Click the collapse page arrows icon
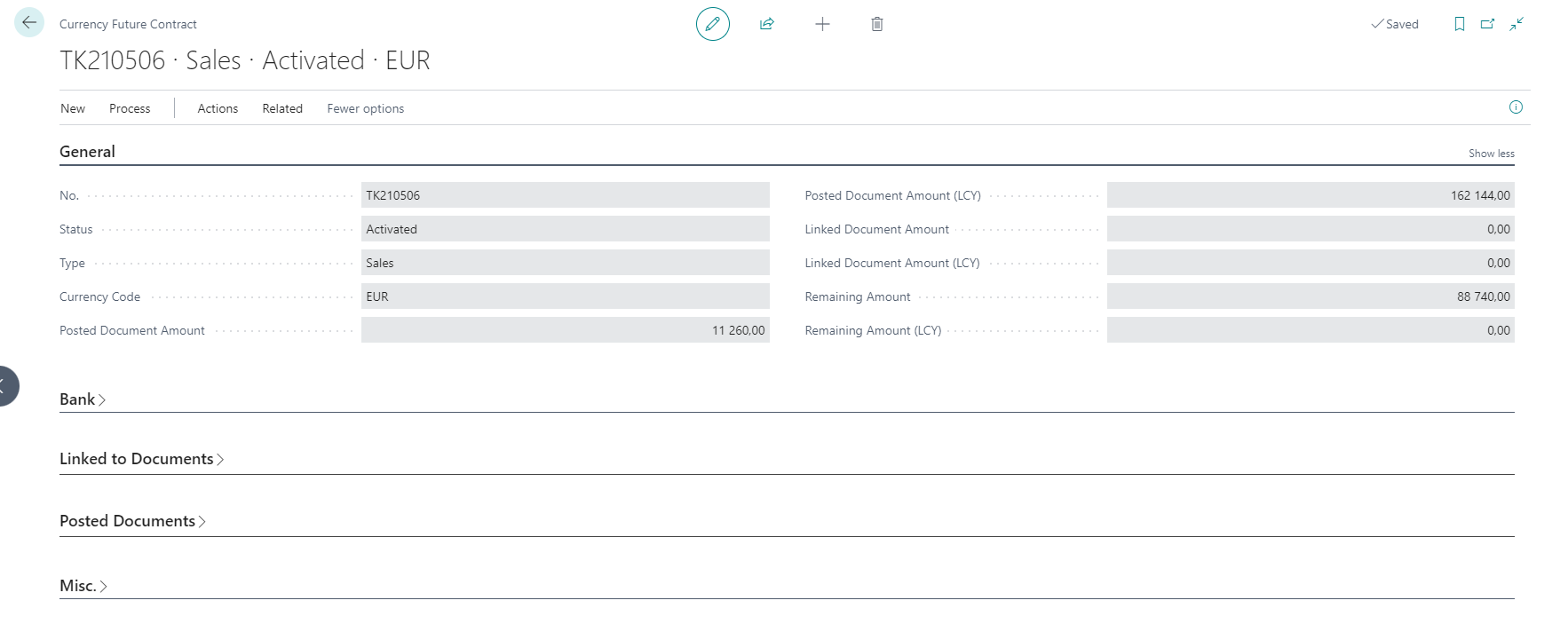The height and width of the screenshot is (640, 1568). [x=1517, y=24]
